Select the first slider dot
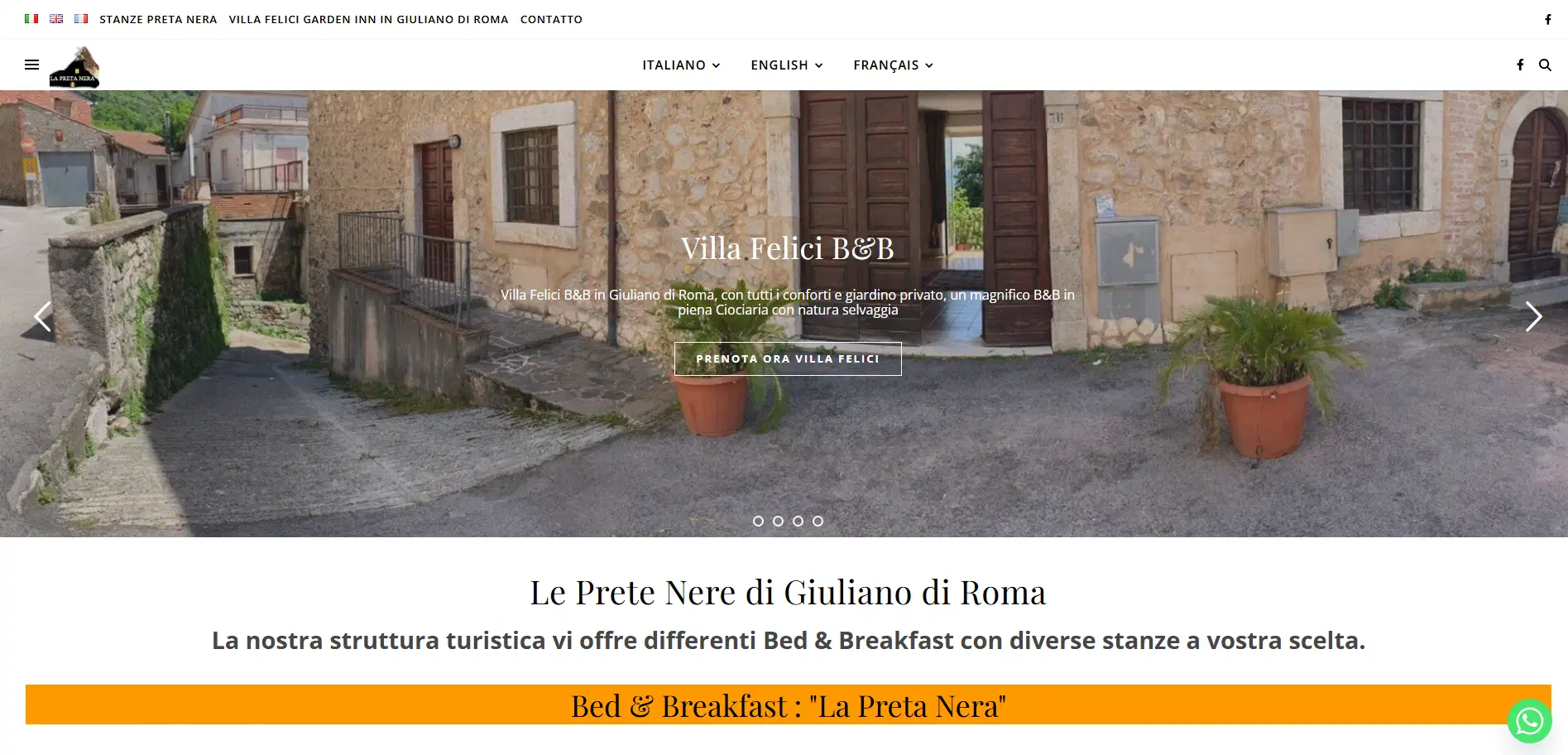The image size is (1568, 755). (758, 521)
